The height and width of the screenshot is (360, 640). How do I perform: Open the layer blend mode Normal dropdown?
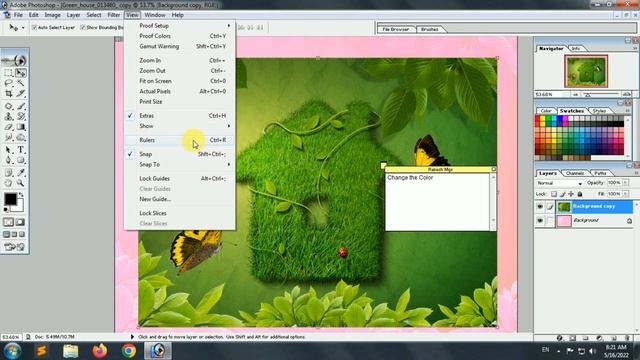point(559,183)
